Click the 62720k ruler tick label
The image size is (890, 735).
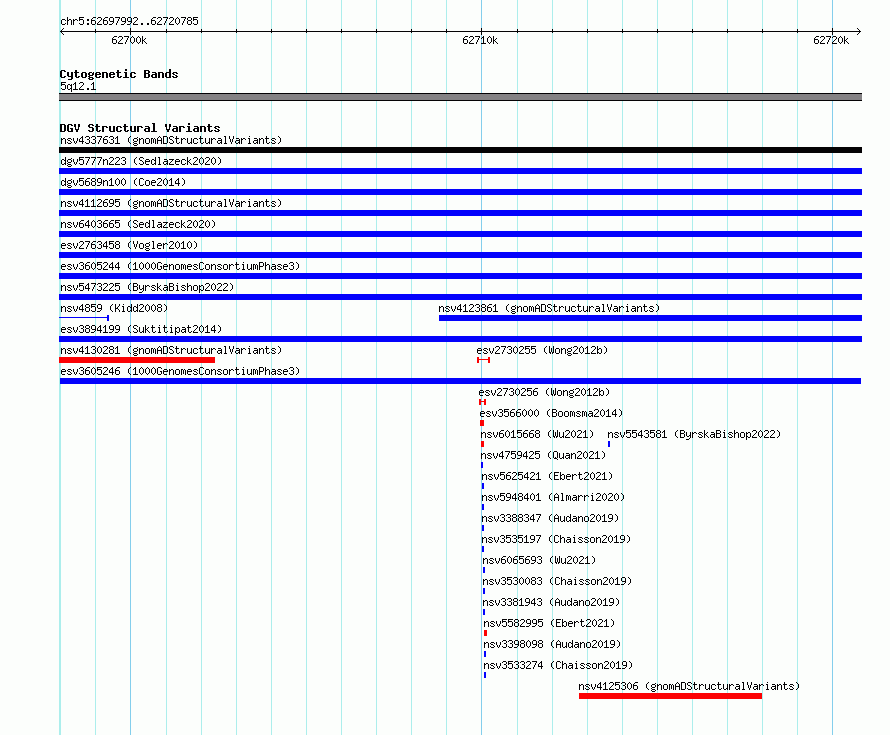(x=831, y=40)
